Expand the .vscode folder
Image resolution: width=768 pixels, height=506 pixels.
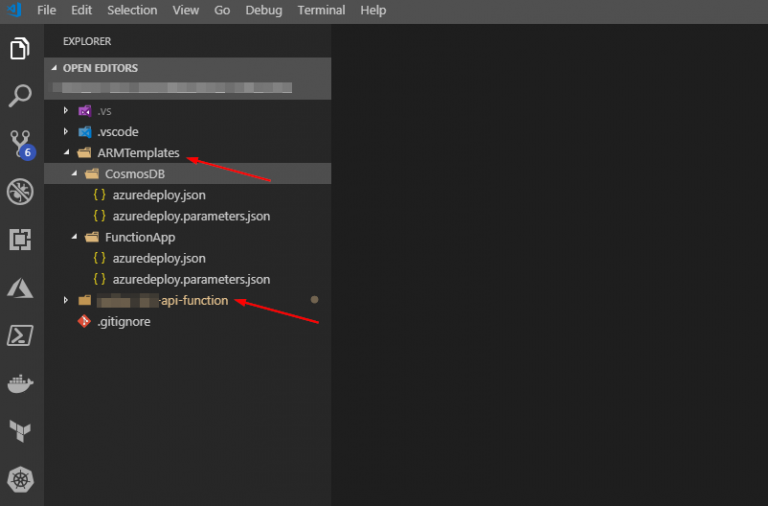(117, 132)
